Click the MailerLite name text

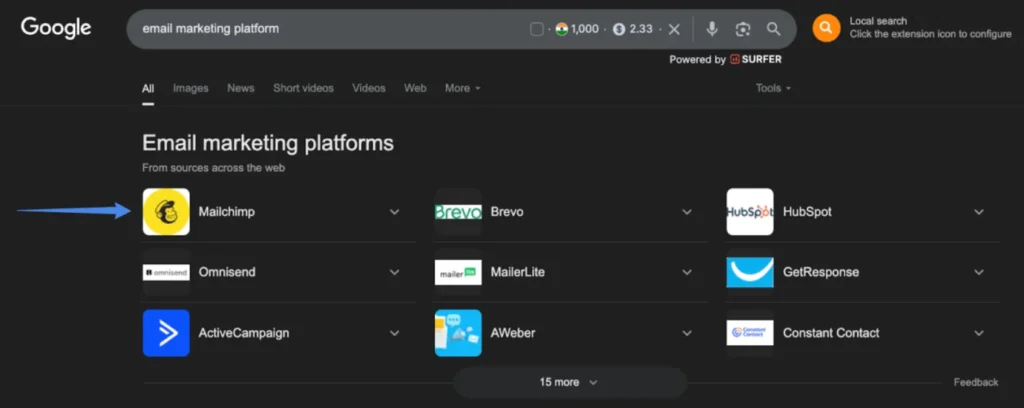[x=517, y=272]
